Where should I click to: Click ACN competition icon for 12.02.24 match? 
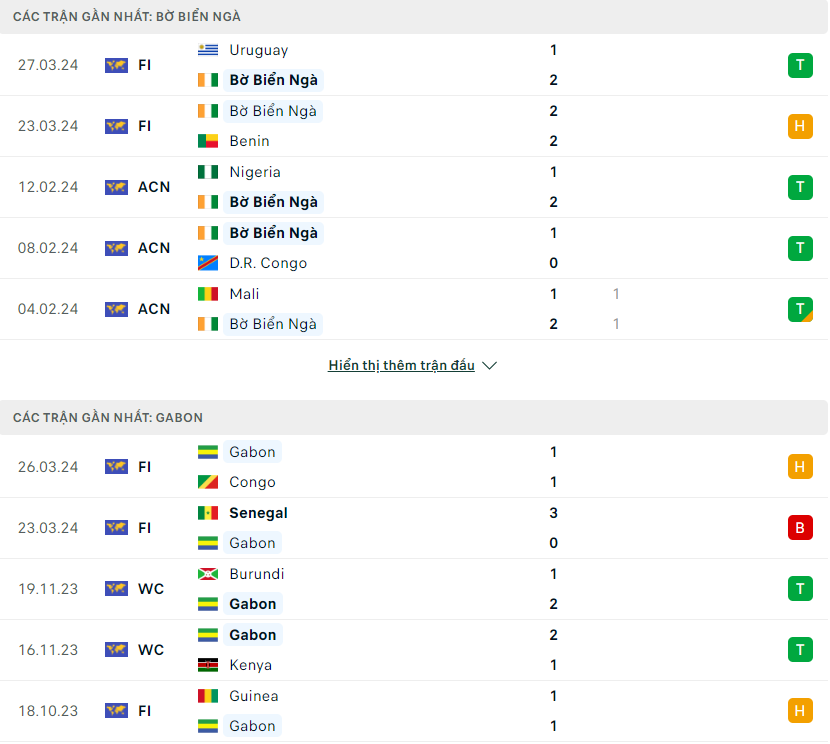pos(116,187)
